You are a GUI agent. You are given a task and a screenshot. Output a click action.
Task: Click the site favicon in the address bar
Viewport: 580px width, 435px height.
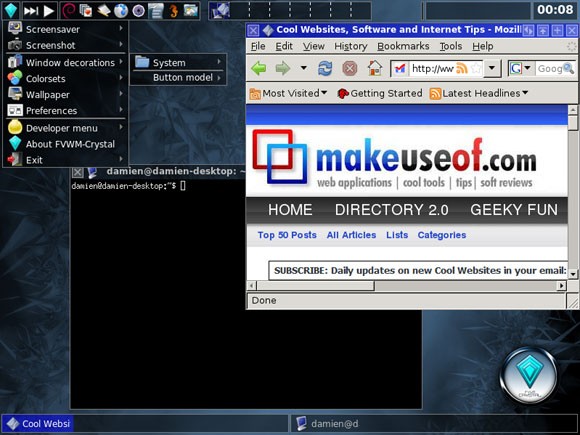pyautogui.click(x=400, y=68)
